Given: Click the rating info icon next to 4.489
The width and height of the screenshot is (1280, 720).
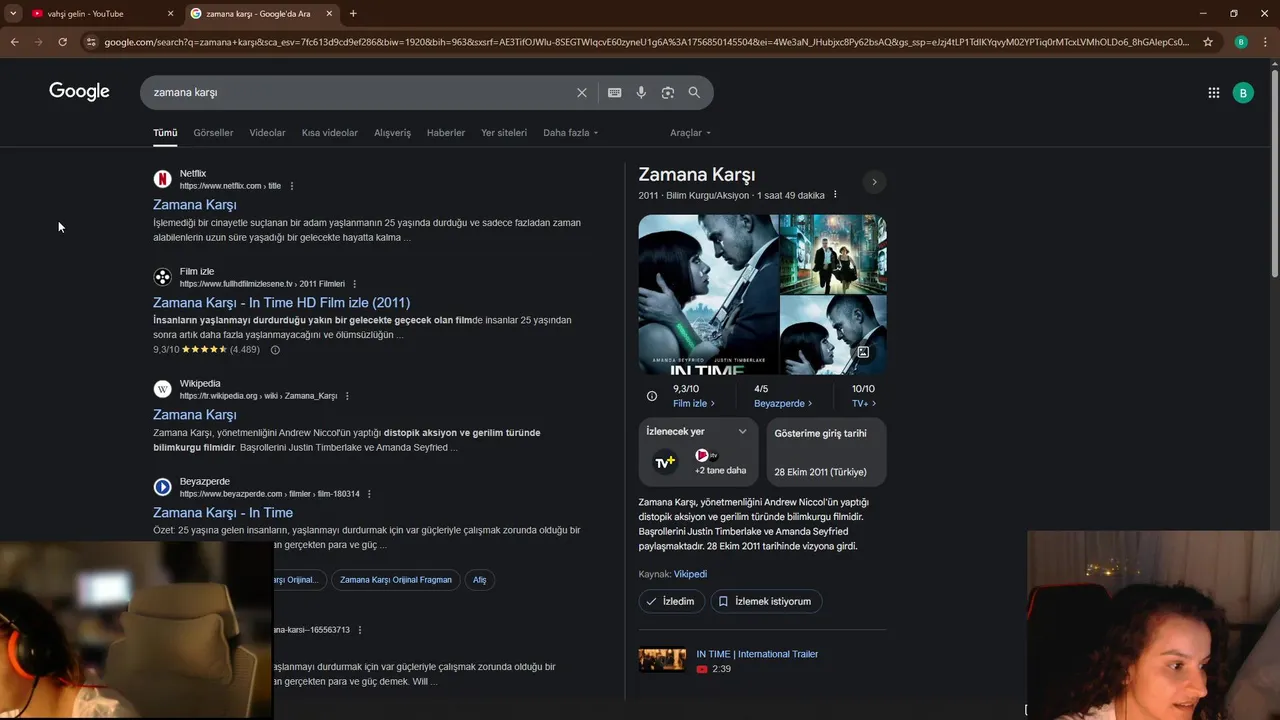Looking at the screenshot, I should pos(275,350).
